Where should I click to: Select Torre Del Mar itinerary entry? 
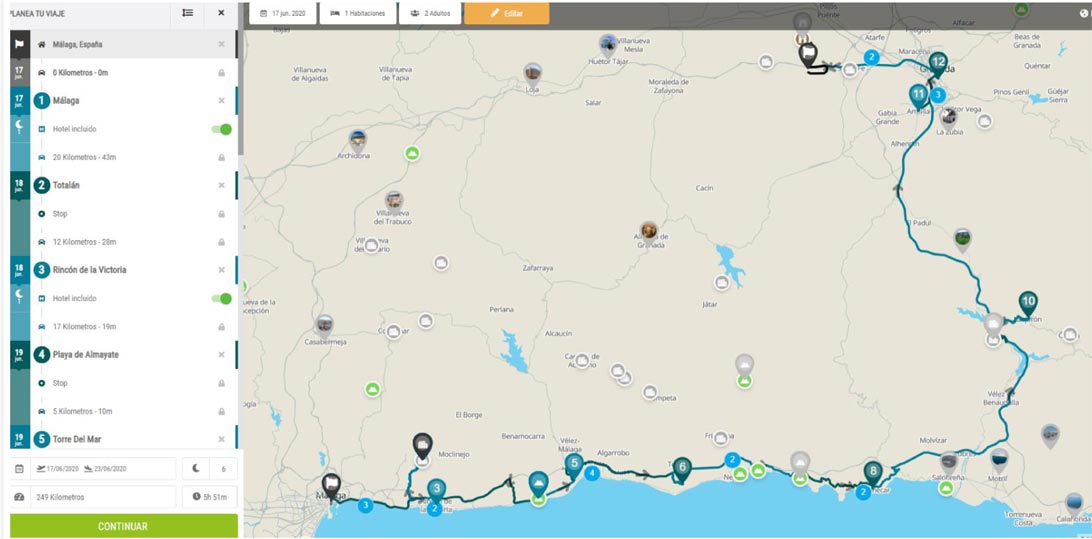80,439
